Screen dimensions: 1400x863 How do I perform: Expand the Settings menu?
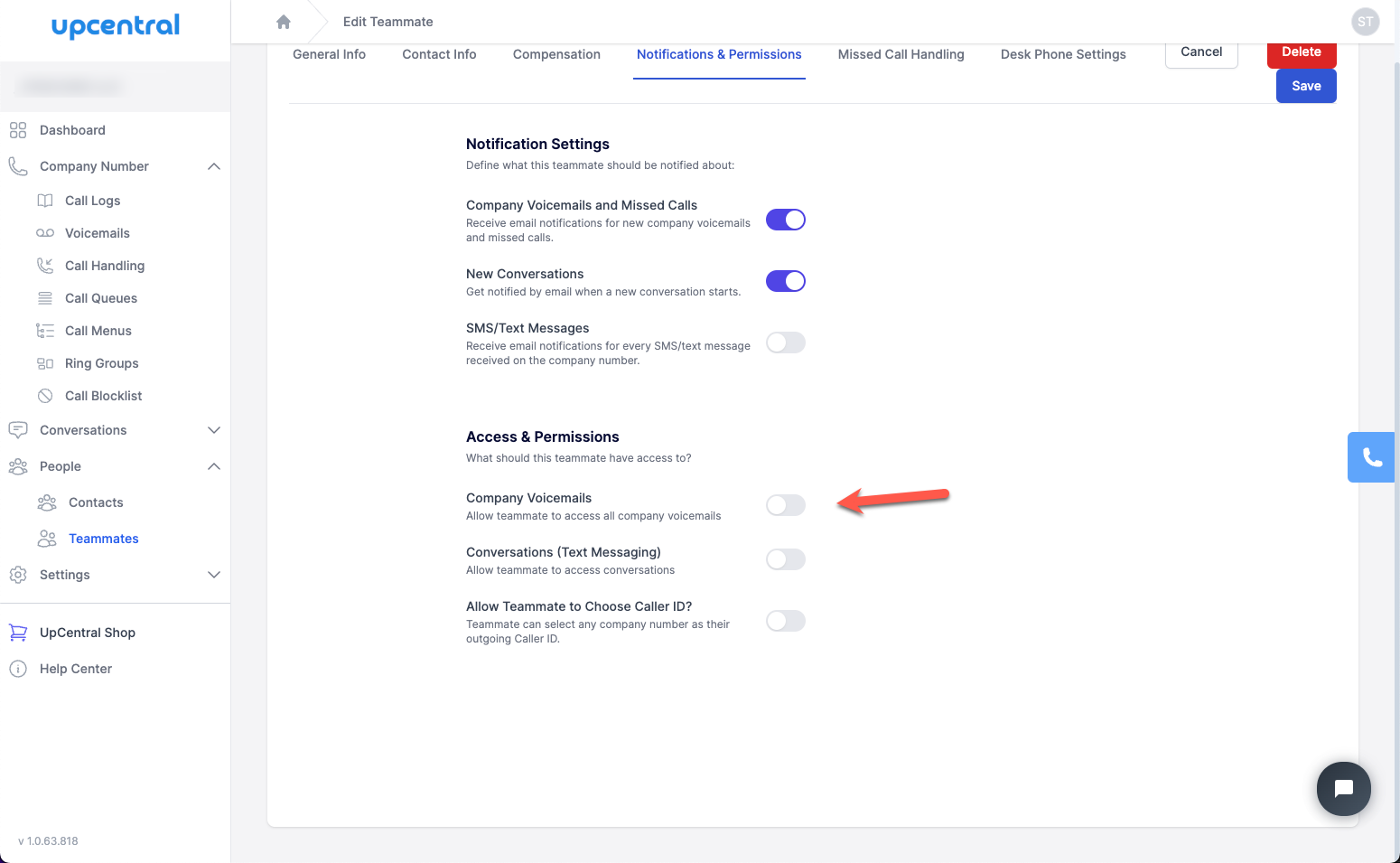(x=214, y=575)
